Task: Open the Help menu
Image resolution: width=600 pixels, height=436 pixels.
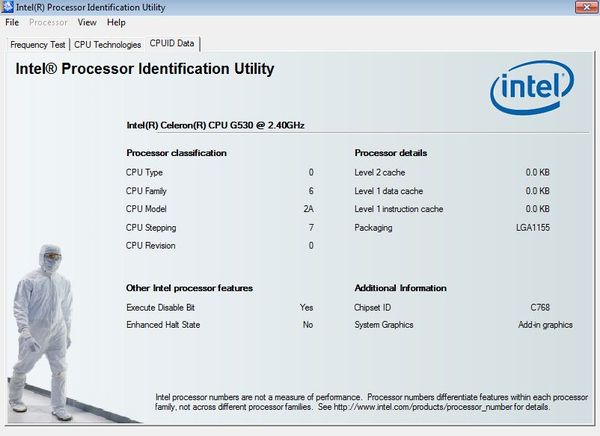Action: click(x=116, y=22)
